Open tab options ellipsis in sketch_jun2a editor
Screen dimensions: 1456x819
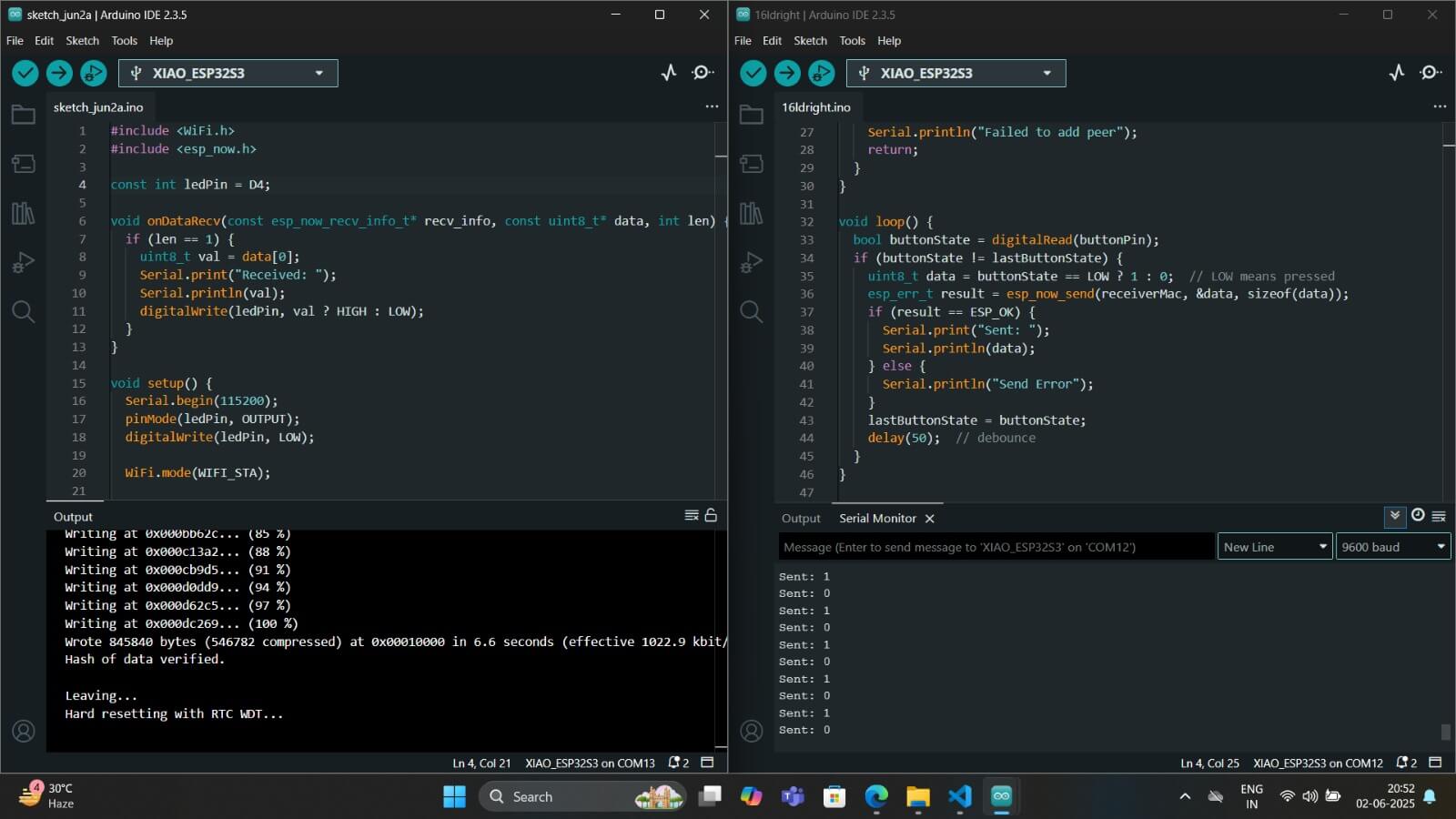tap(712, 106)
